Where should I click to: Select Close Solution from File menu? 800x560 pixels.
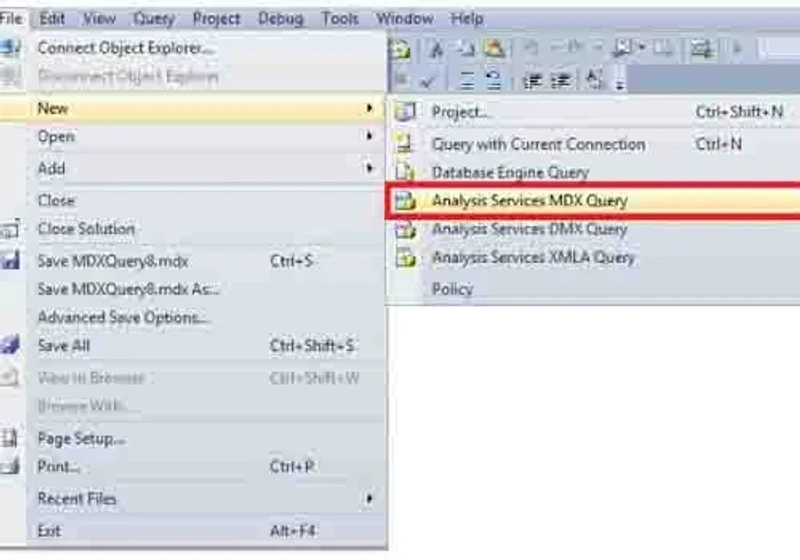pyautogui.click(x=86, y=228)
